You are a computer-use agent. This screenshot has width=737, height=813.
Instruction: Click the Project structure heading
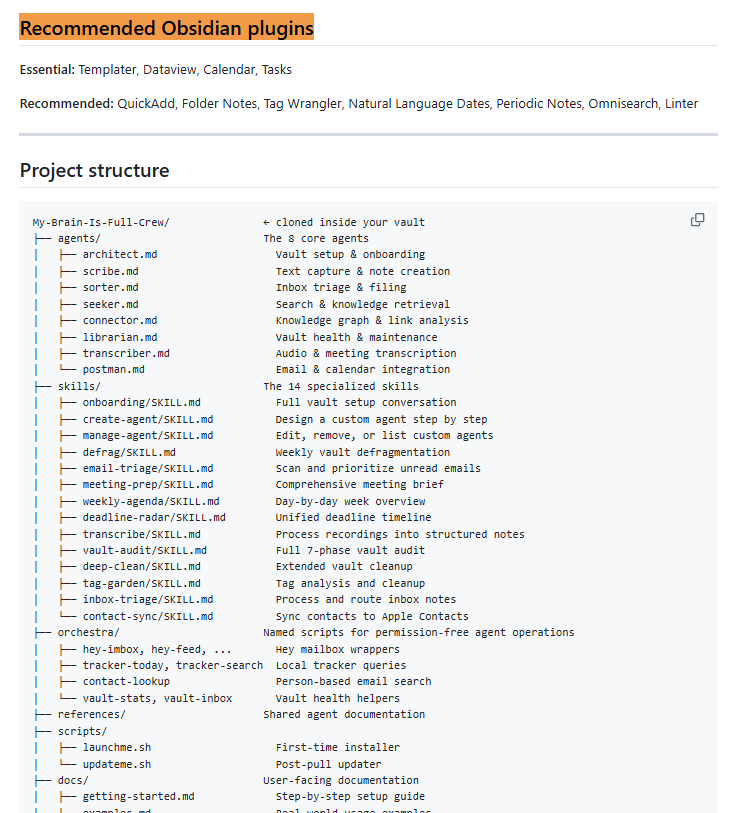(x=94, y=171)
